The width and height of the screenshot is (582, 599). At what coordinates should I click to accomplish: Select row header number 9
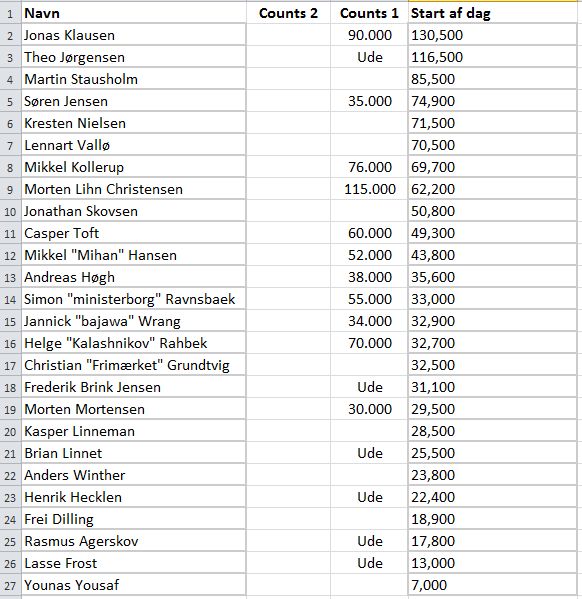point(10,189)
